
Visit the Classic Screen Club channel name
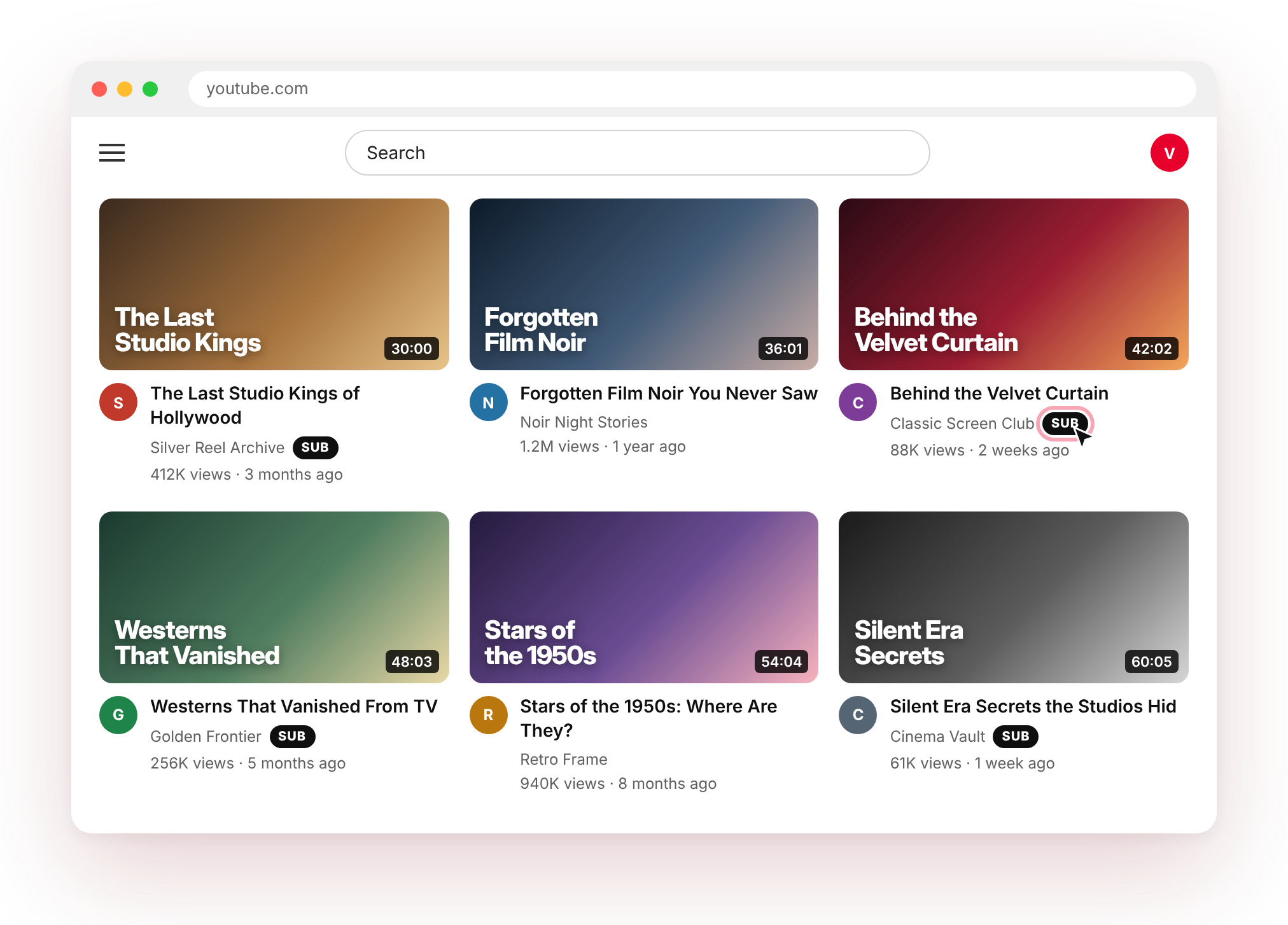pyautogui.click(x=962, y=423)
